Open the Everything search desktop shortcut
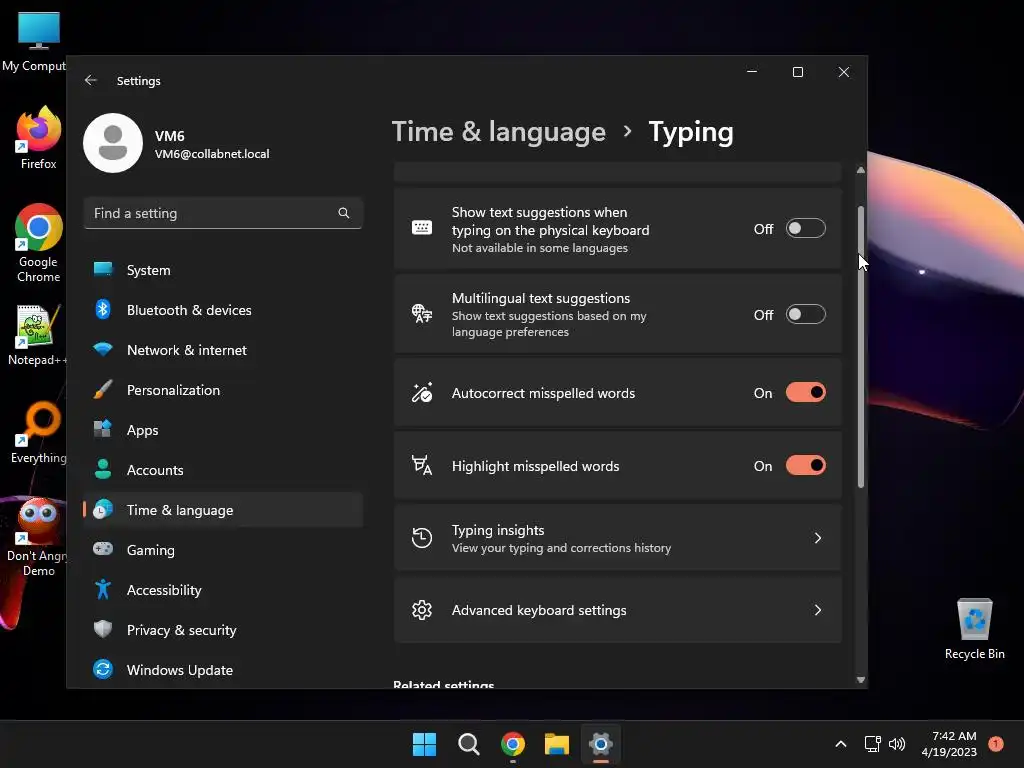This screenshot has height=768, width=1024. pos(38,432)
